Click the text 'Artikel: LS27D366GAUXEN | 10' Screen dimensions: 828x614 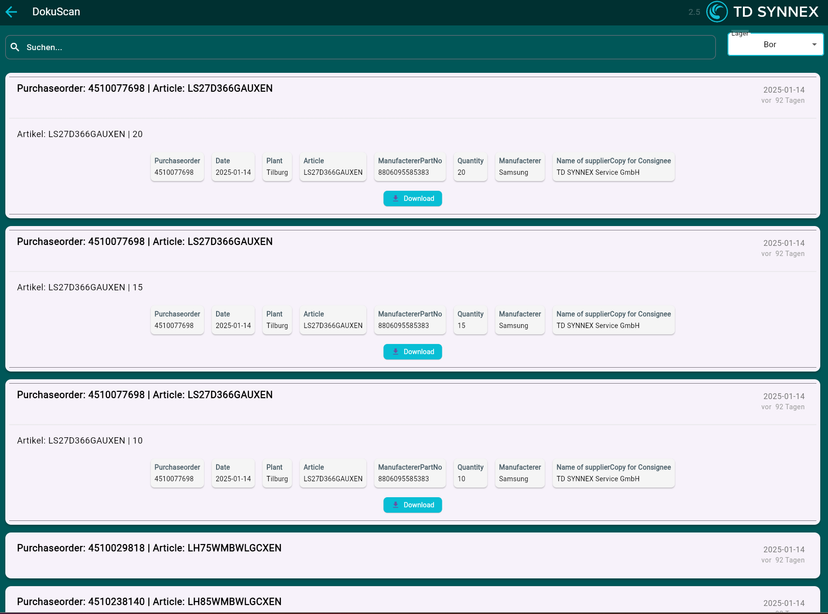point(80,440)
